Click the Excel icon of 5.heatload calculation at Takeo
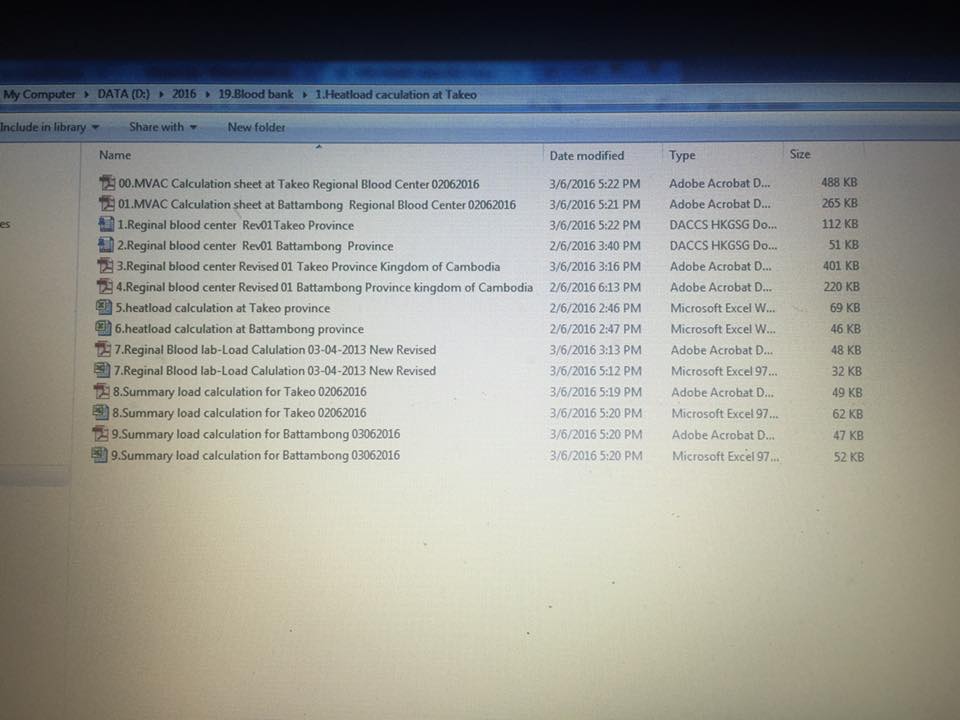The height and width of the screenshot is (720, 960). [x=104, y=307]
